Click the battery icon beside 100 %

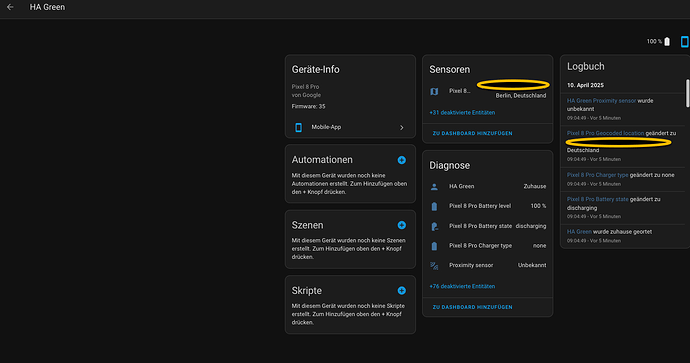coord(667,41)
